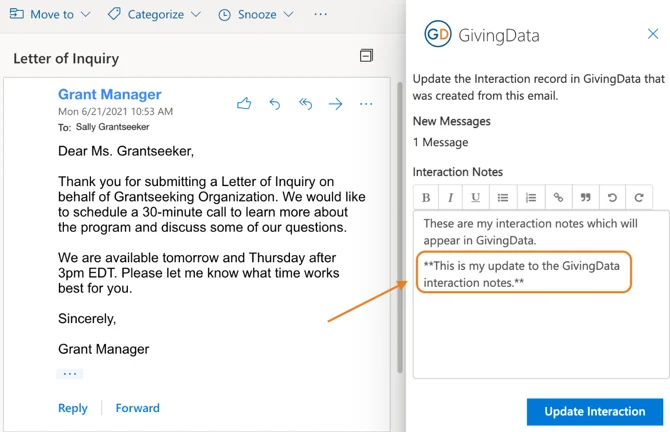Click the Snooze label
This screenshot has height=432, width=670.
click(257, 15)
